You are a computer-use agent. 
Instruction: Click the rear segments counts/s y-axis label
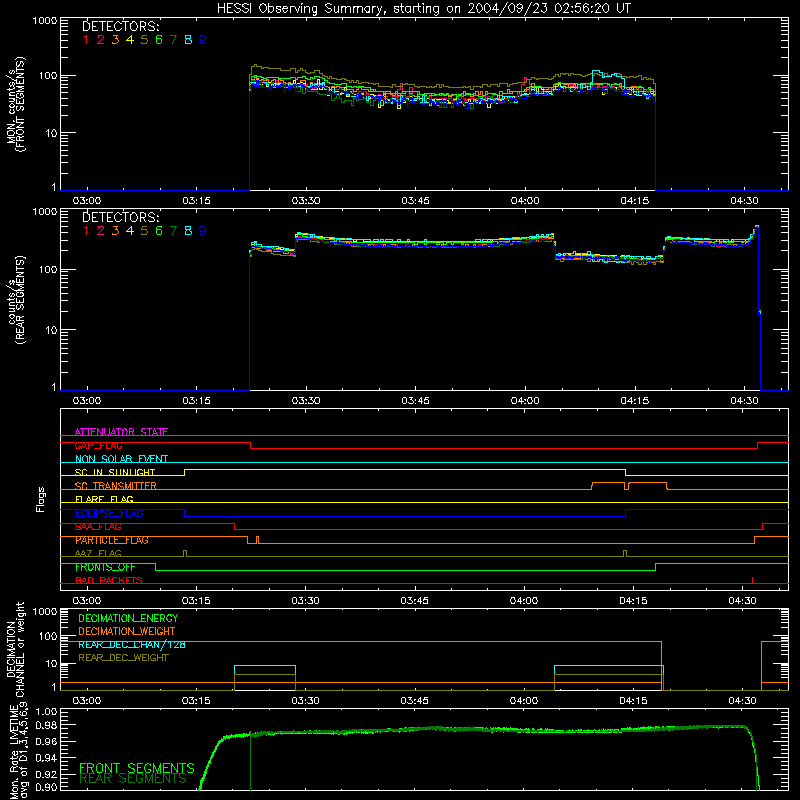pyautogui.click(x=15, y=299)
